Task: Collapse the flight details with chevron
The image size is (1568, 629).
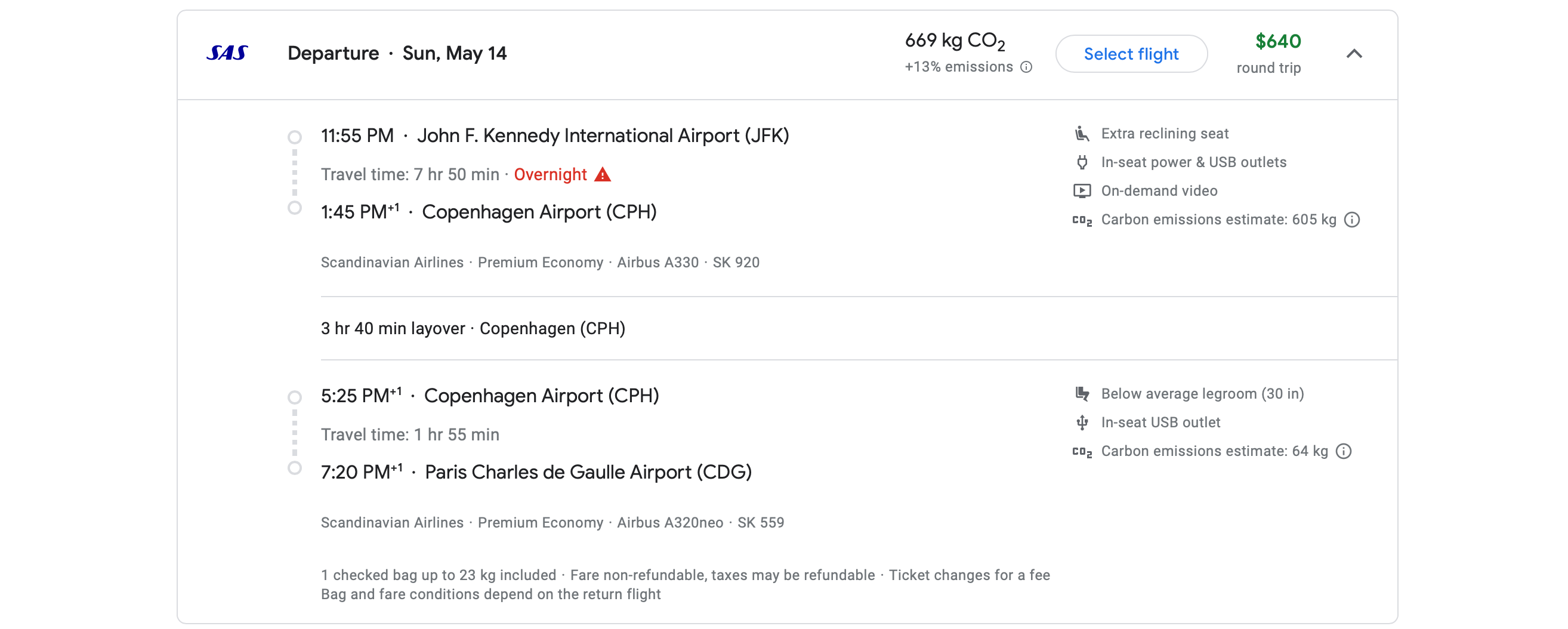Action: 1354,54
